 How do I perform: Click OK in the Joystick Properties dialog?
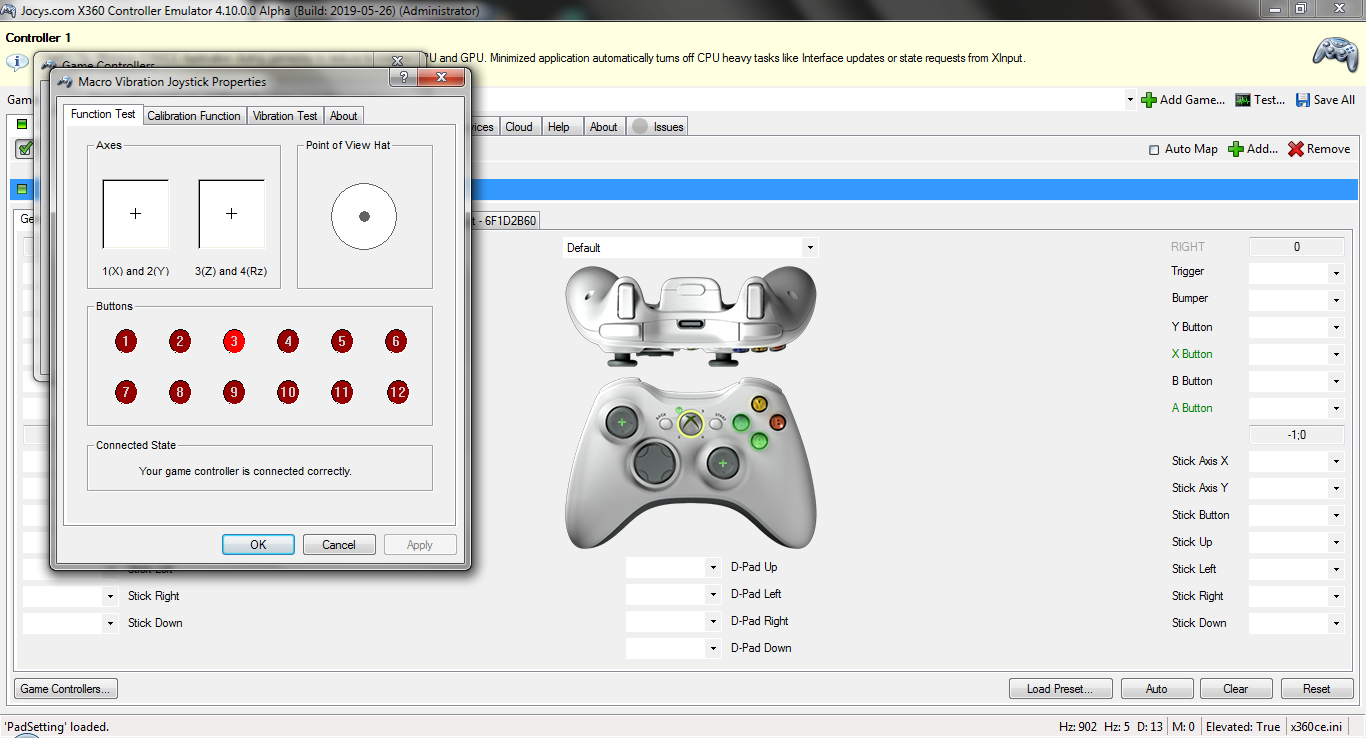pyautogui.click(x=258, y=545)
